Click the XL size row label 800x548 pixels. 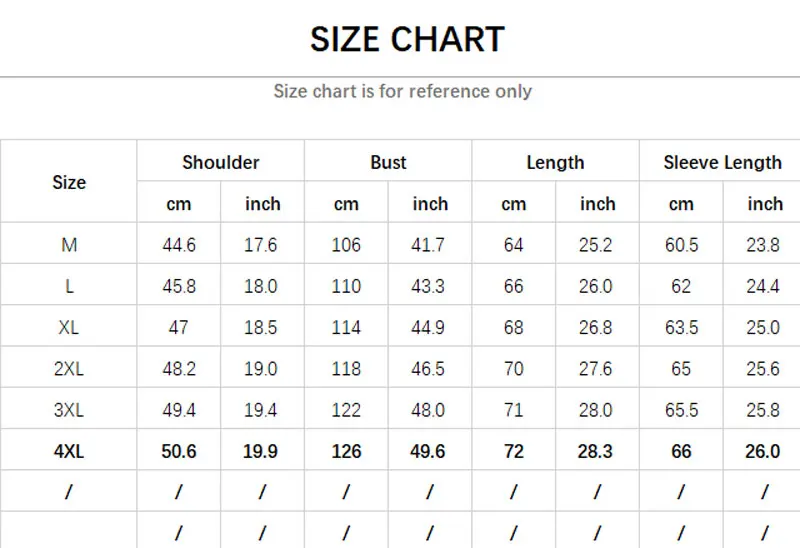[x=69, y=327]
